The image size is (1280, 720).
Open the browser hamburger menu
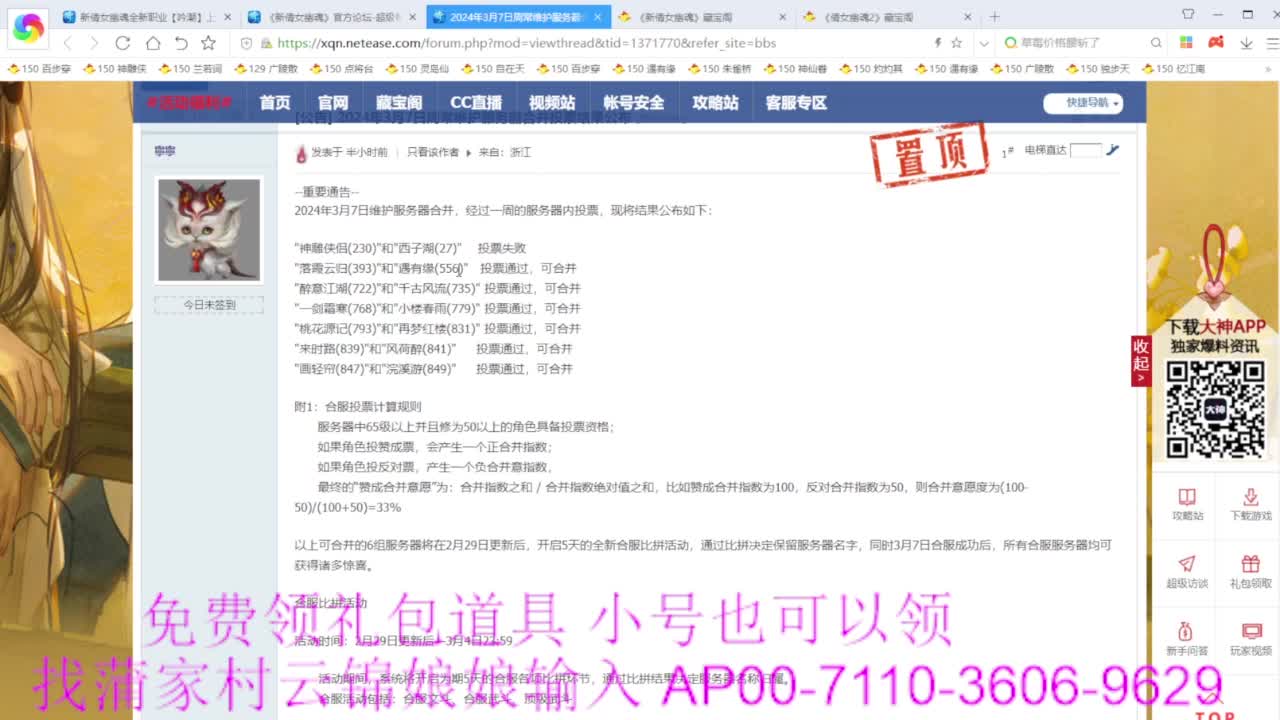pyautogui.click(x=1271, y=43)
